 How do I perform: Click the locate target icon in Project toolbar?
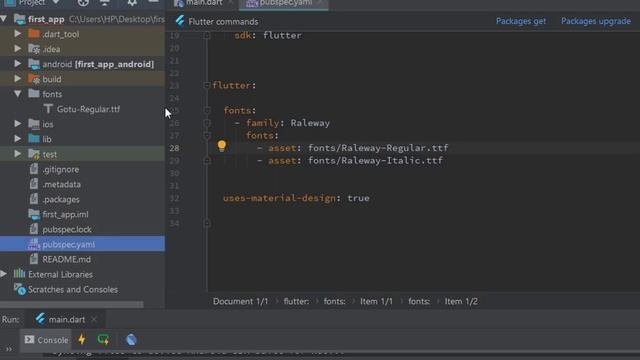[83, 3]
